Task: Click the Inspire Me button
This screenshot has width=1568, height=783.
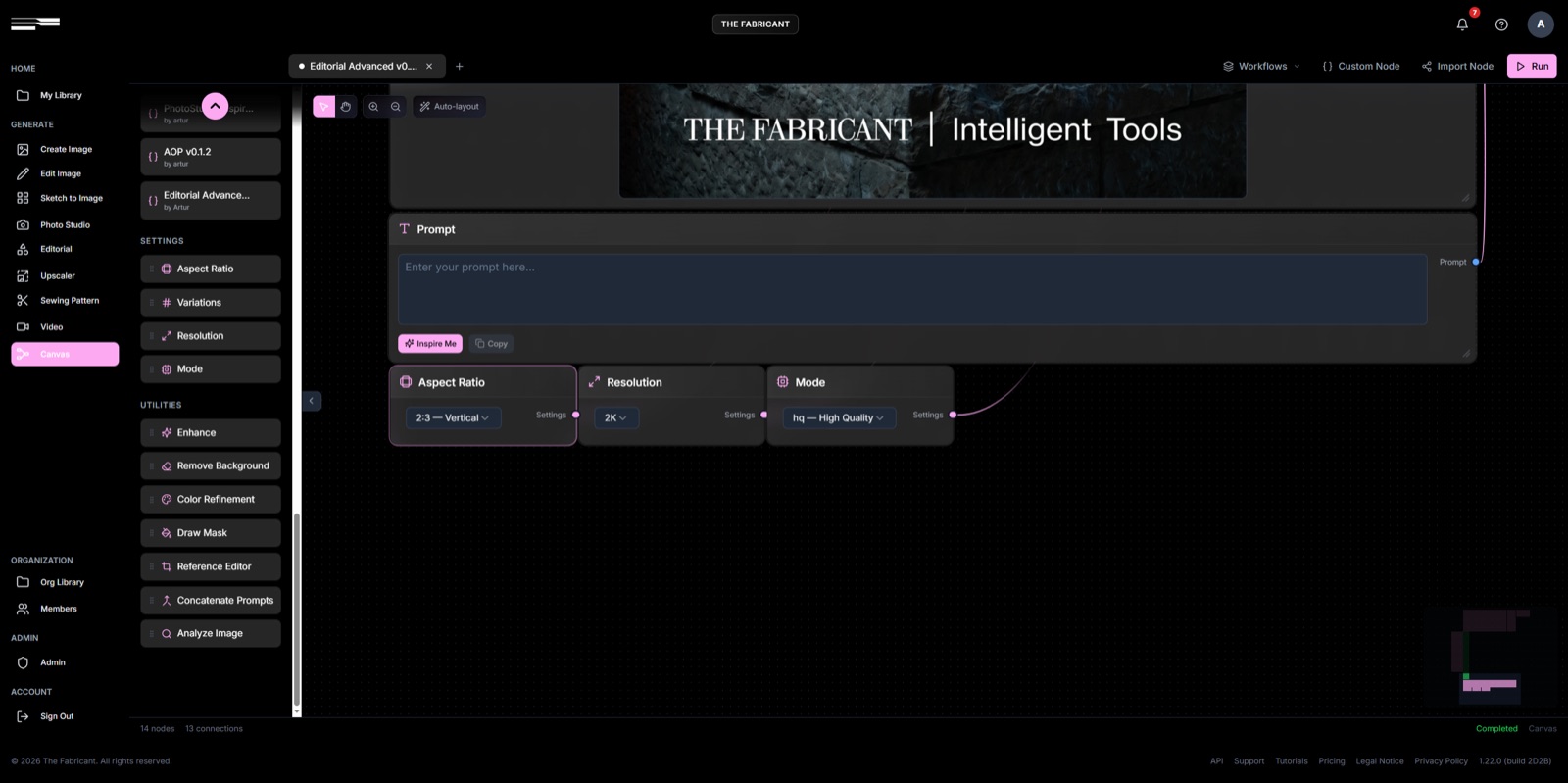Action: click(x=430, y=344)
